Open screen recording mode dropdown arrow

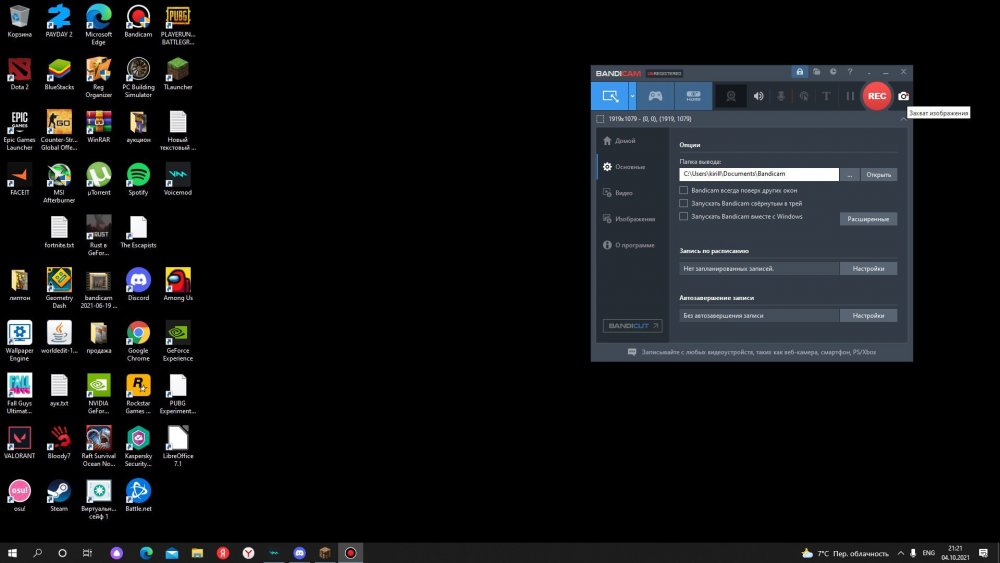632,96
